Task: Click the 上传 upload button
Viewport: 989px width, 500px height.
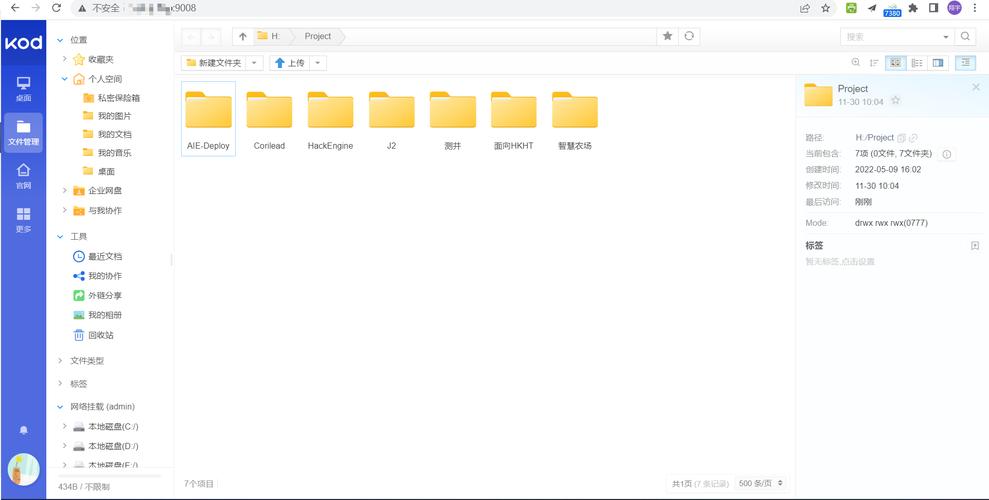Action: [290, 63]
